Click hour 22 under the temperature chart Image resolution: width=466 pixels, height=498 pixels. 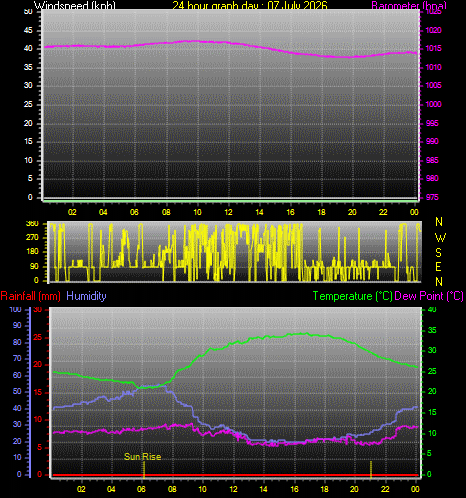[x=385, y=489]
